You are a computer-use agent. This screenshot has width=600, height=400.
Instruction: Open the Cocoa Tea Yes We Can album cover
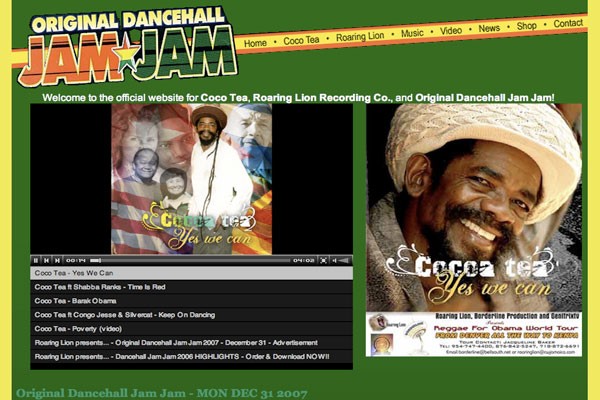click(474, 208)
